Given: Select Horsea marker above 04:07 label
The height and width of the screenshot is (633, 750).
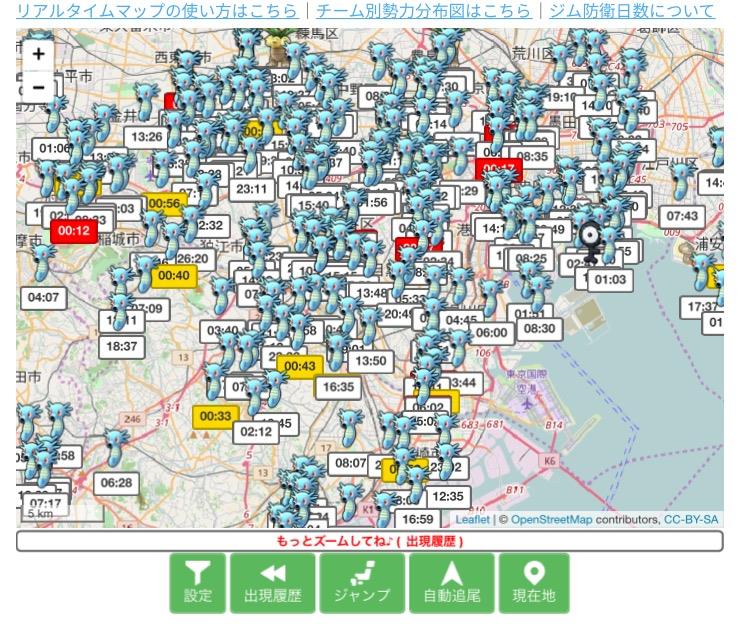Looking at the screenshot, I should 43,262.
